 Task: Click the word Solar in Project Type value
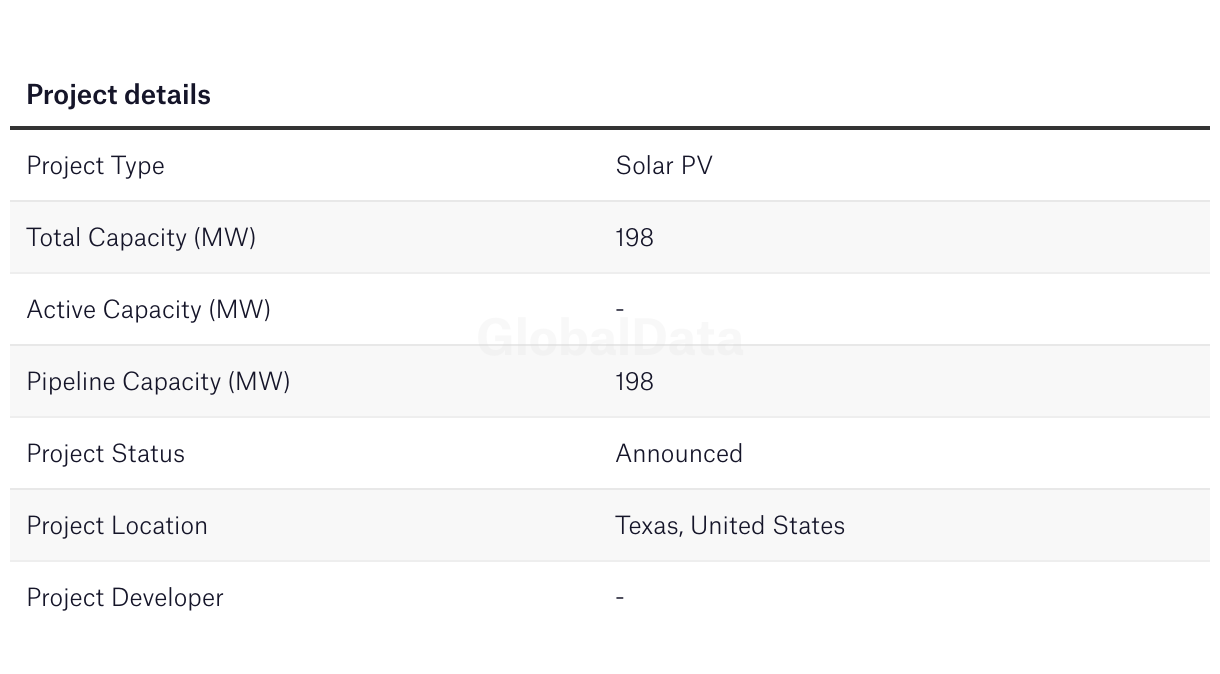coord(644,166)
